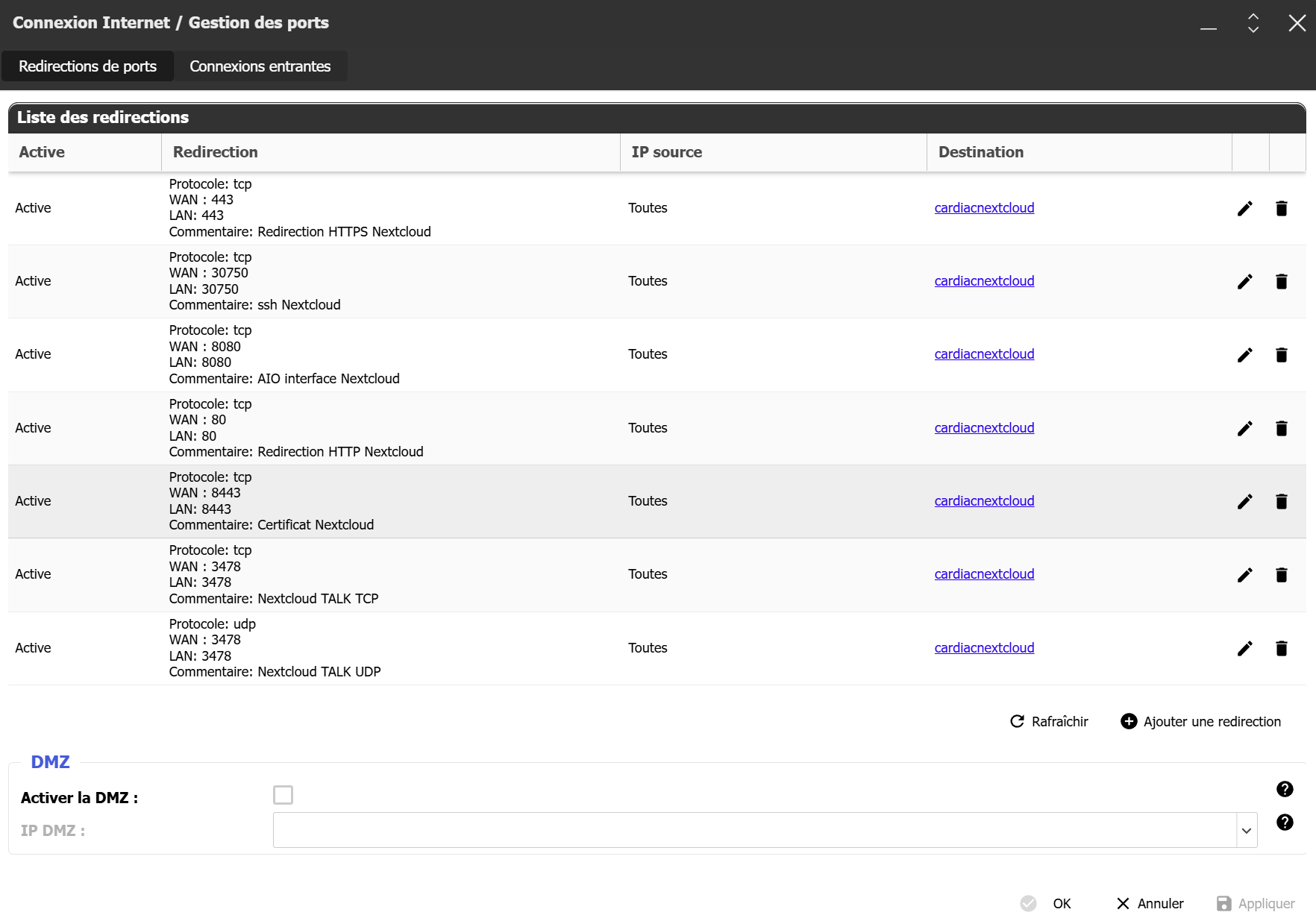Delete the Redirection HTTPS Nextcloud rule
1316x921 pixels.
click(1281, 209)
